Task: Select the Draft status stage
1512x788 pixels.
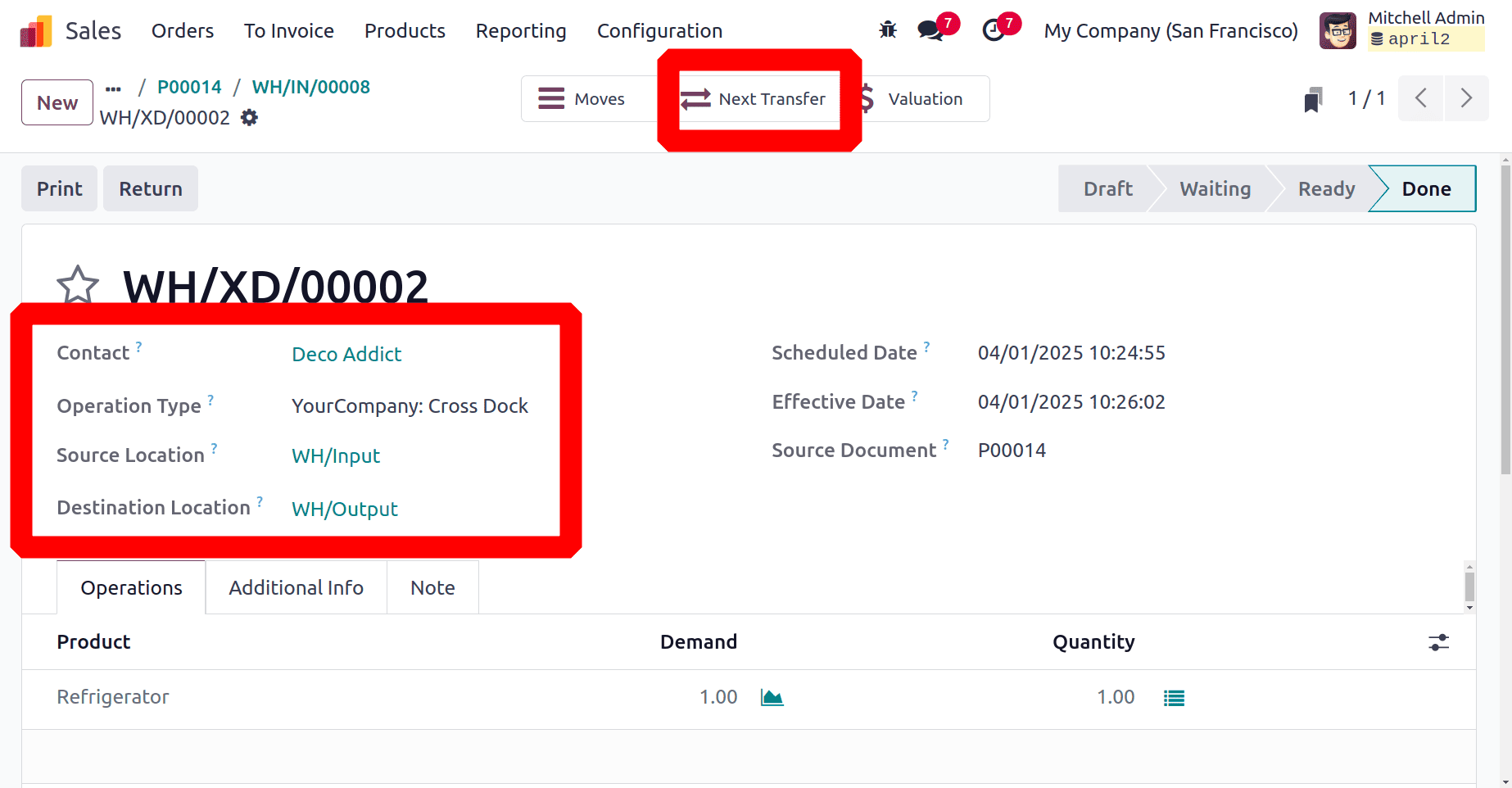Action: [1107, 189]
